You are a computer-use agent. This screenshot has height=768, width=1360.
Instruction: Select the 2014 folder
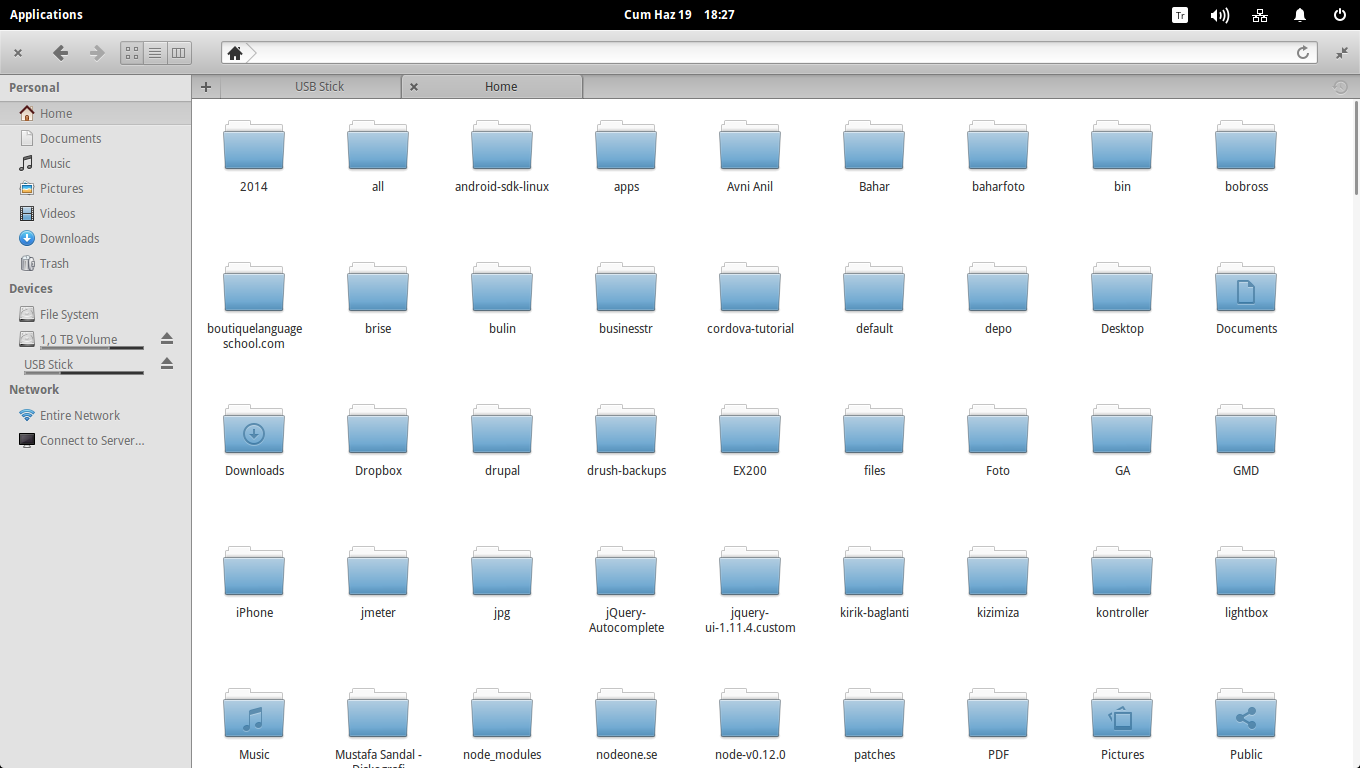[x=254, y=156]
